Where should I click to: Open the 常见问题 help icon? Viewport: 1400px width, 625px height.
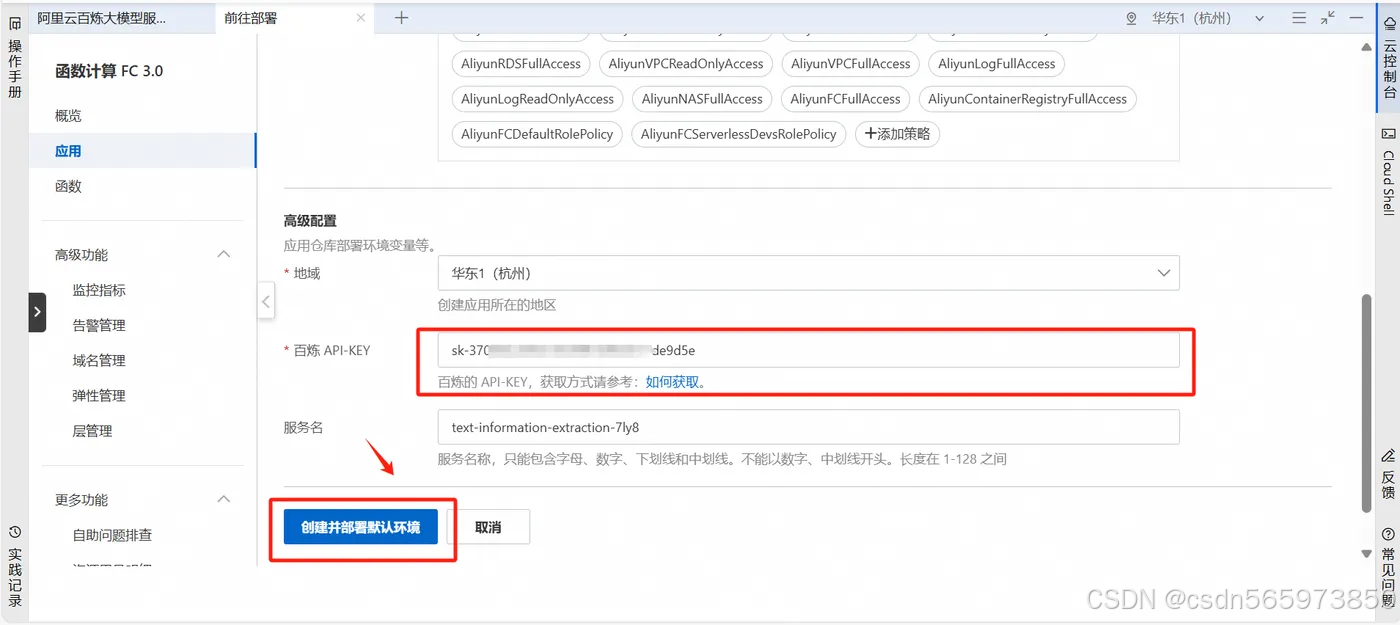click(1389, 535)
